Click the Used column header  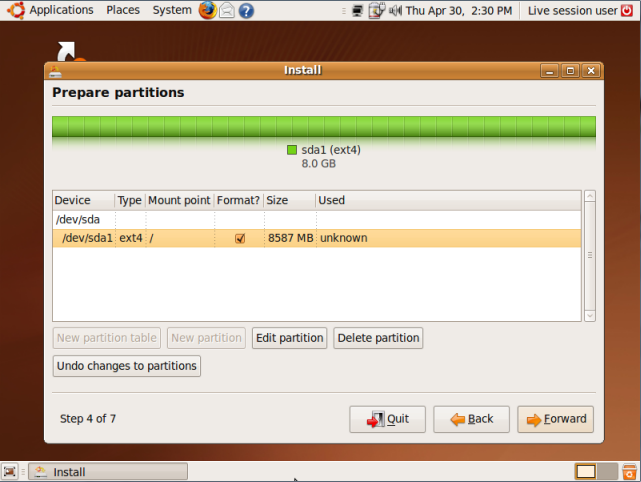(x=448, y=200)
